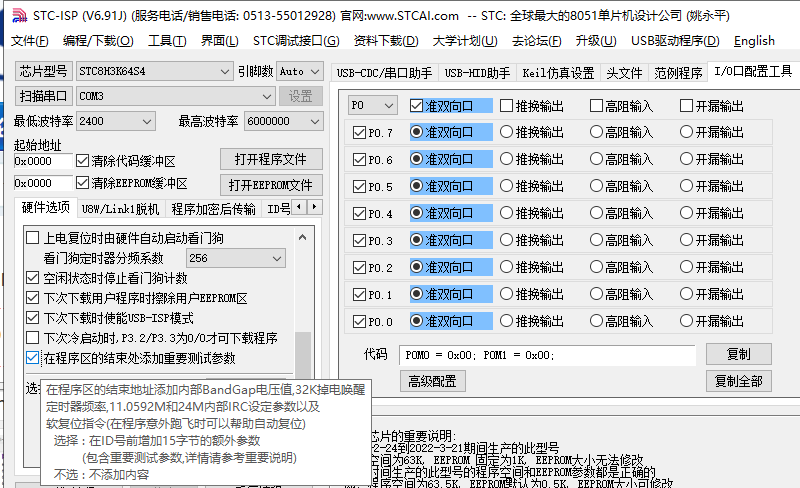Image resolution: width=800 pixels, height=488 pixels.
Task: Click the right tab-scroll arrow
Action: point(314,207)
